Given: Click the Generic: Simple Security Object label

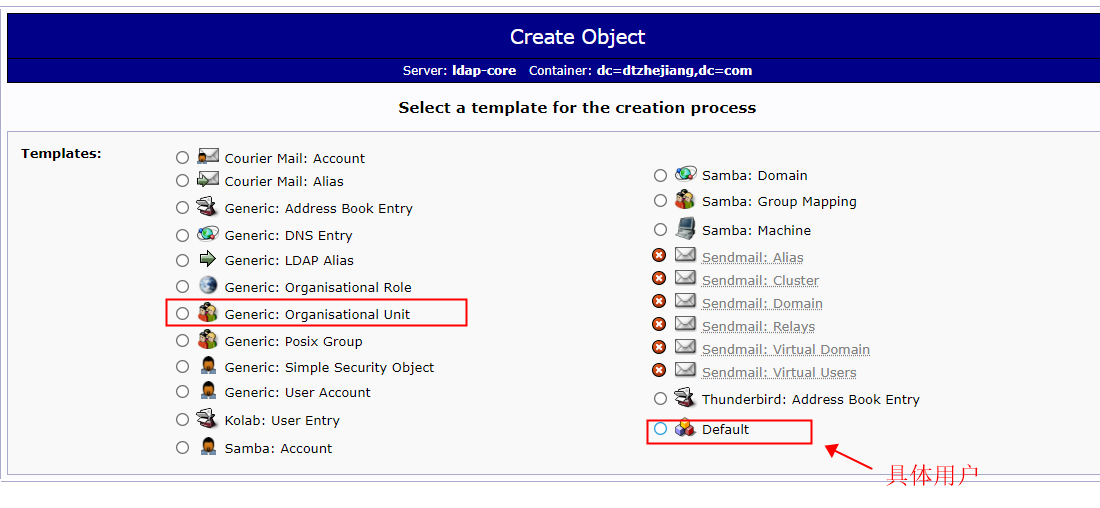Looking at the screenshot, I should point(329,368).
